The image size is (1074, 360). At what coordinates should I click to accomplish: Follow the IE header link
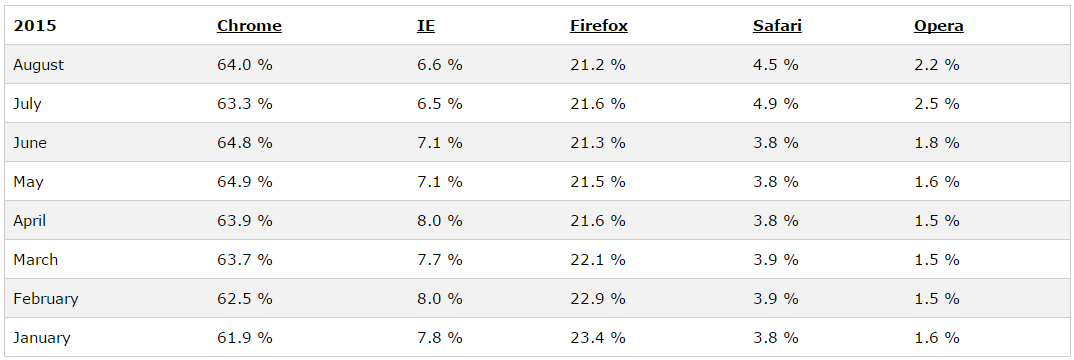(x=425, y=26)
